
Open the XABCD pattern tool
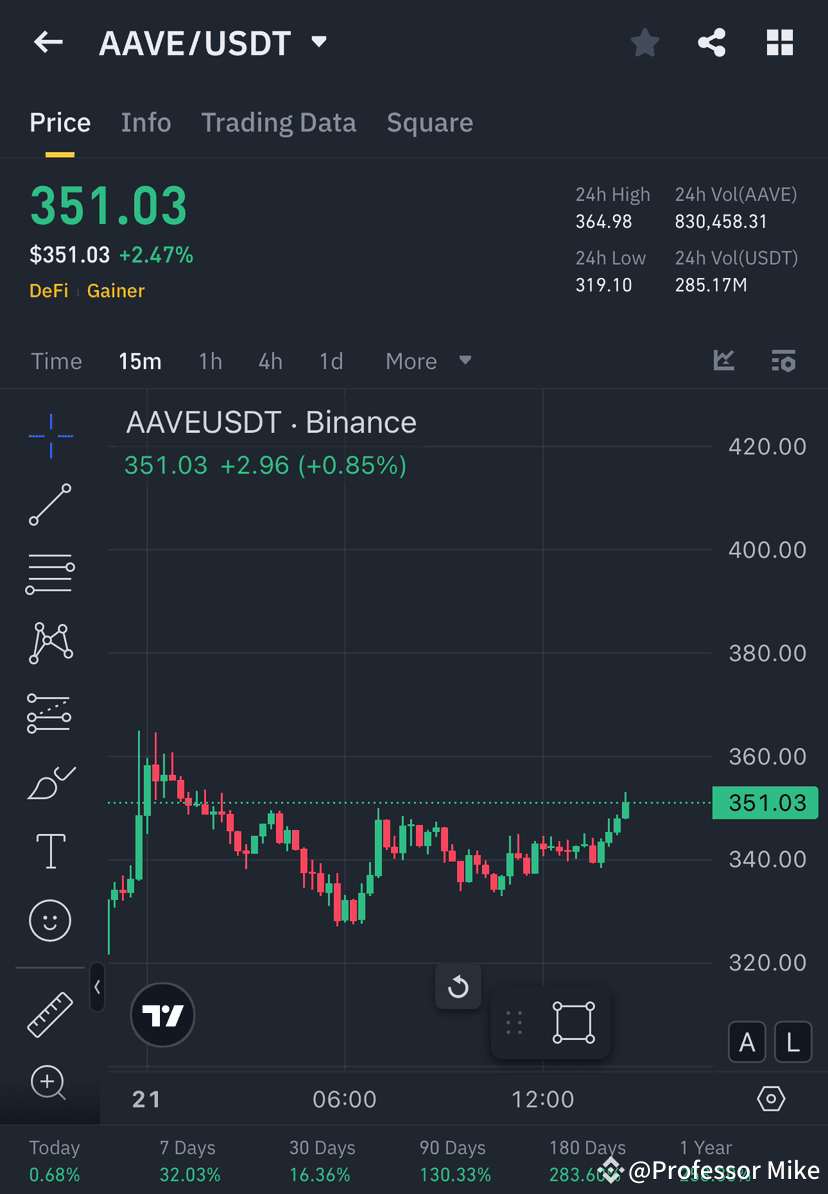coord(50,642)
